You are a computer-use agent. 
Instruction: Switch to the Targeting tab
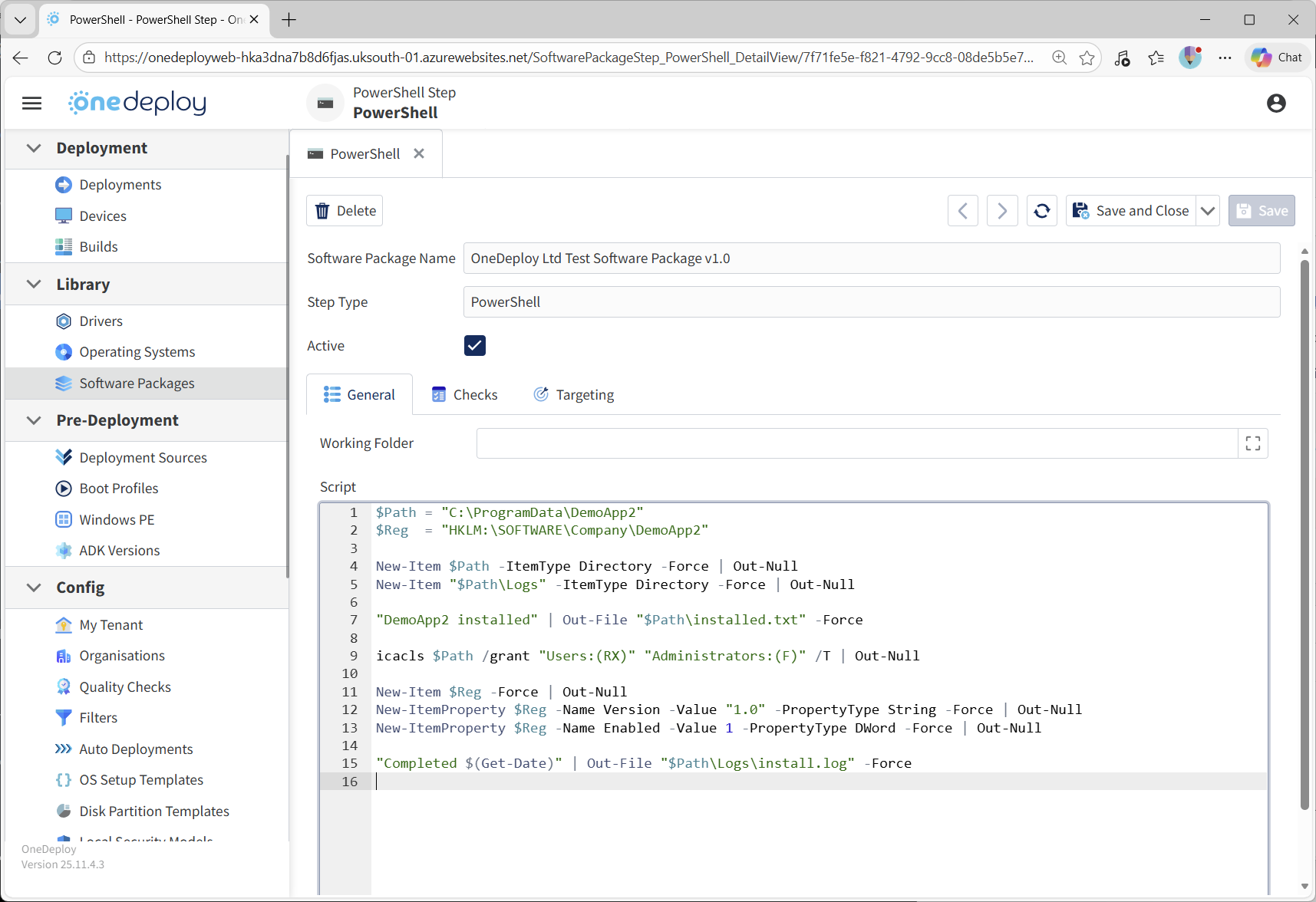pyautogui.click(x=573, y=395)
